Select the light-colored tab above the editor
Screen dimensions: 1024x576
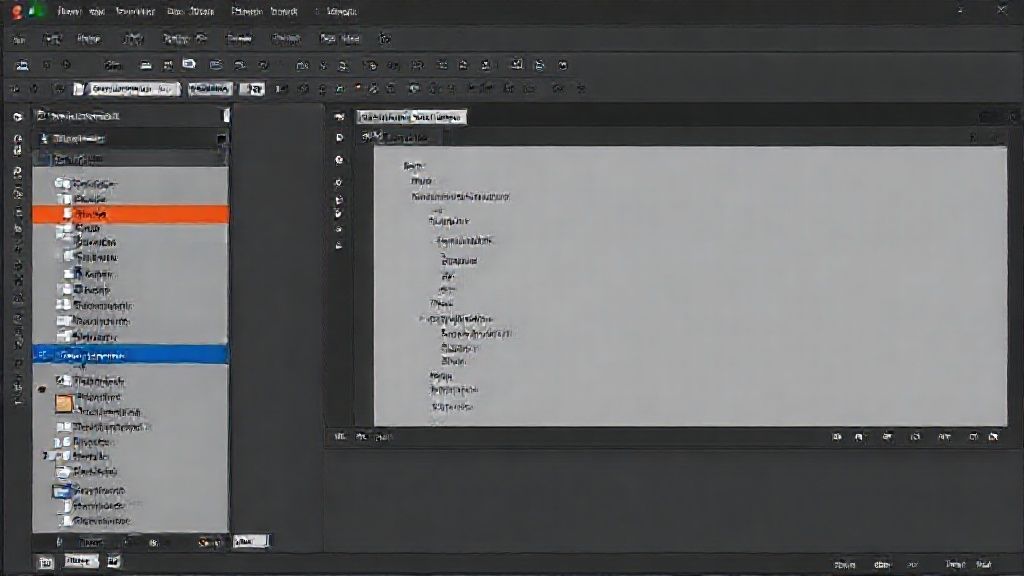point(411,117)
